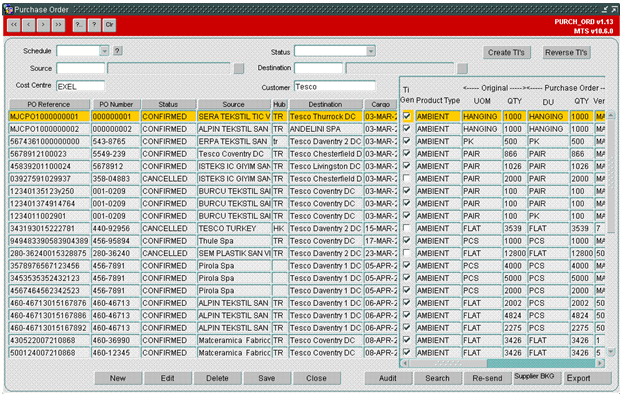The height and width of the screenshot is (395, 620).
Task: Toggle Ti Gen checkbox for 5674361000000000 row
Action: tap(406, 141)
